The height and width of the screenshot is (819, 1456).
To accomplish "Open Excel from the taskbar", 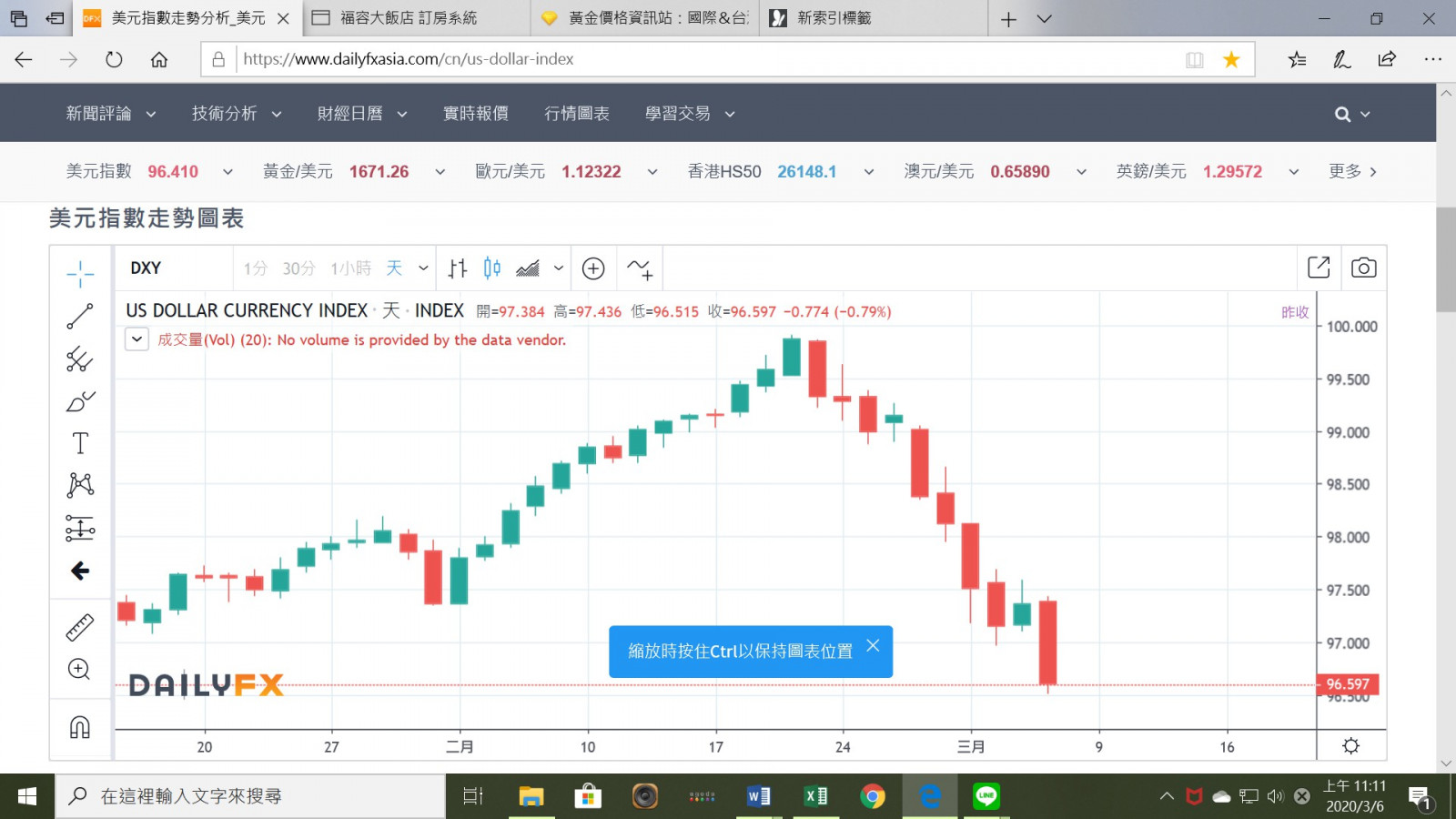I will (x=815, y=796).
